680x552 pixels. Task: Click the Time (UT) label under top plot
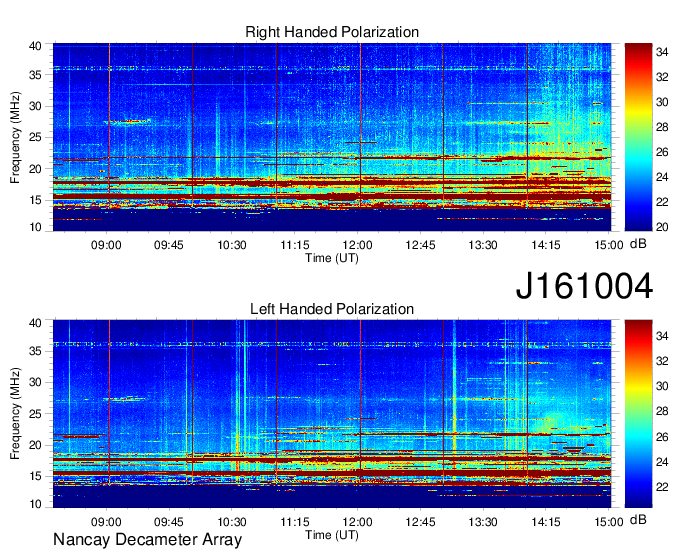[x=332, y=258]
